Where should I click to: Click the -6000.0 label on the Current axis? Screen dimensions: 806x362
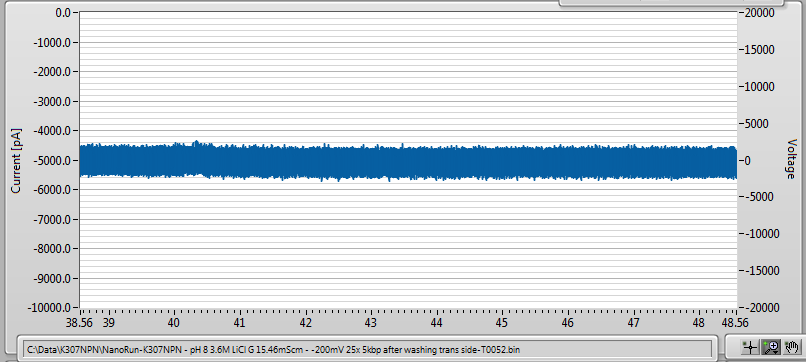tap(53, 190)
